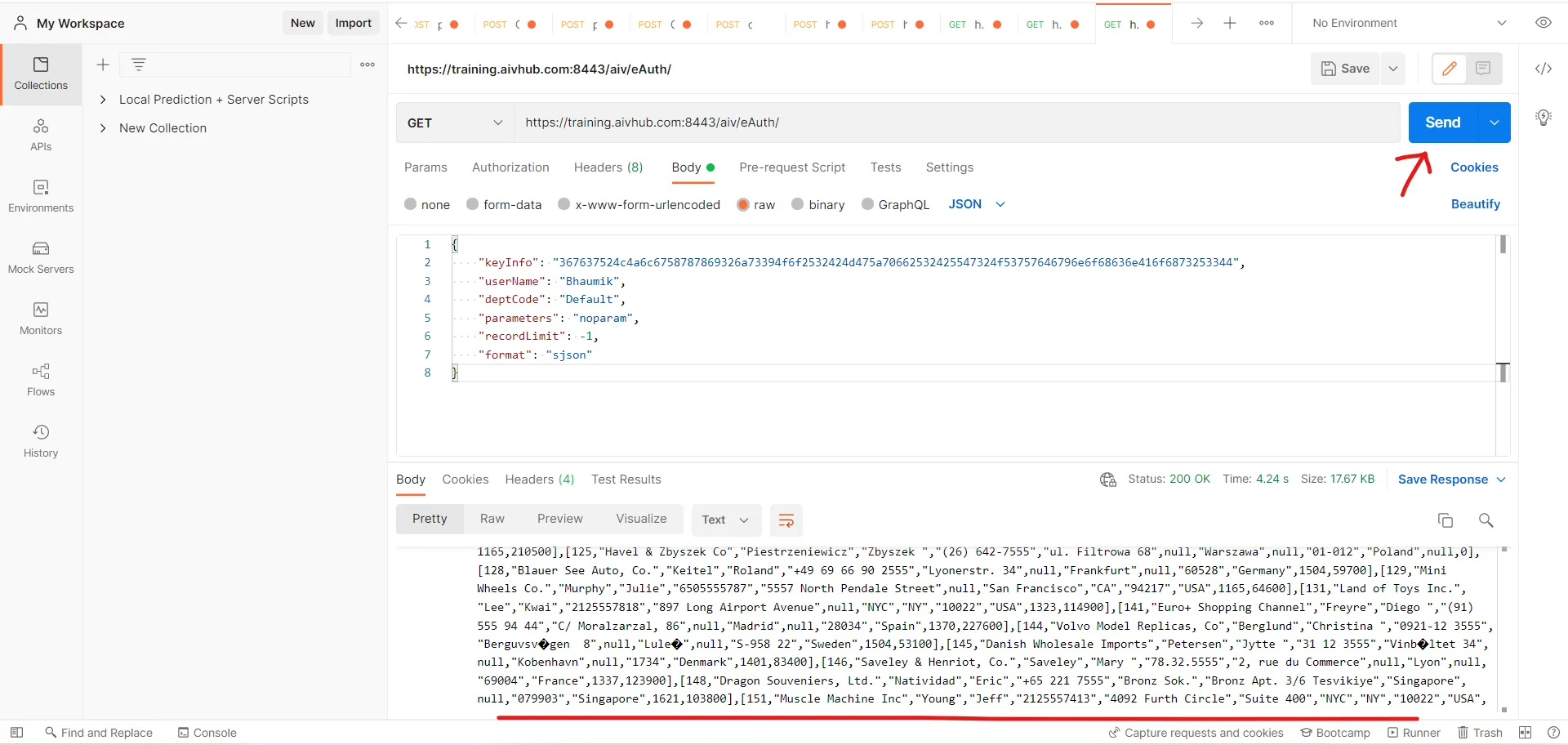1568x745 pixels.
Task: Select the none body type radio
Action: point(410,204)
